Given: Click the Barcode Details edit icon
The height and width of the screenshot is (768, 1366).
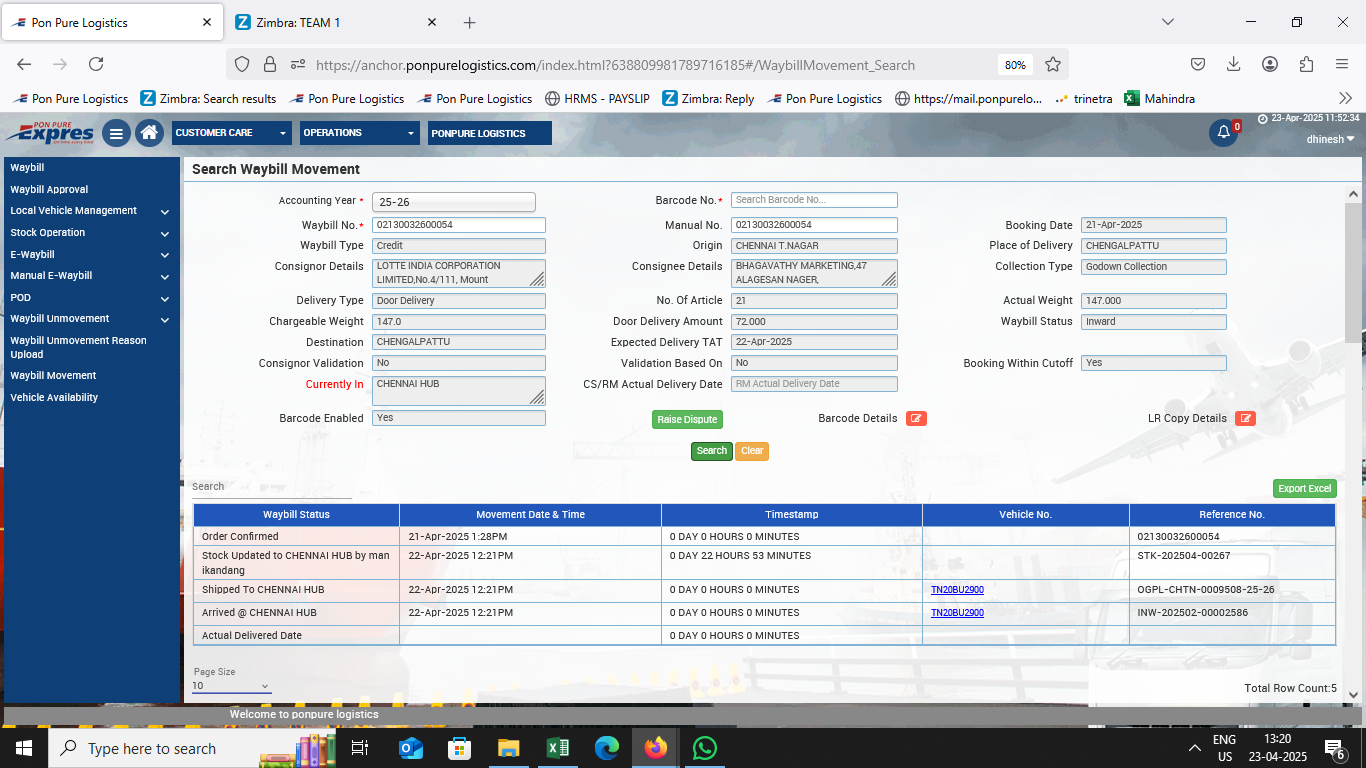Looking at the screenshot, I should [x=916, y=418].
